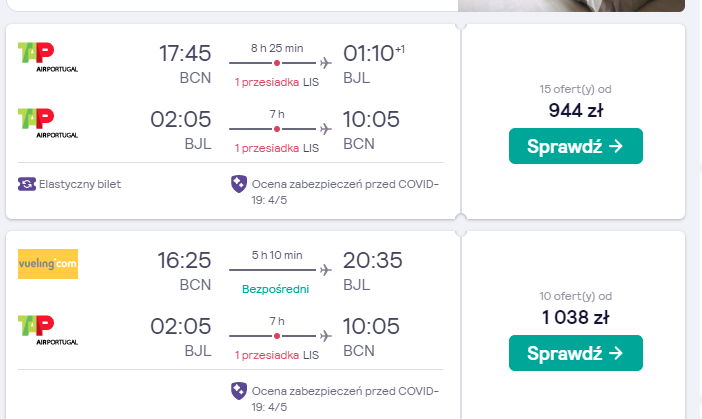The image size is (702, 419).
Task: Click the 1 038 zł price
Action: (x=575, y=317)
